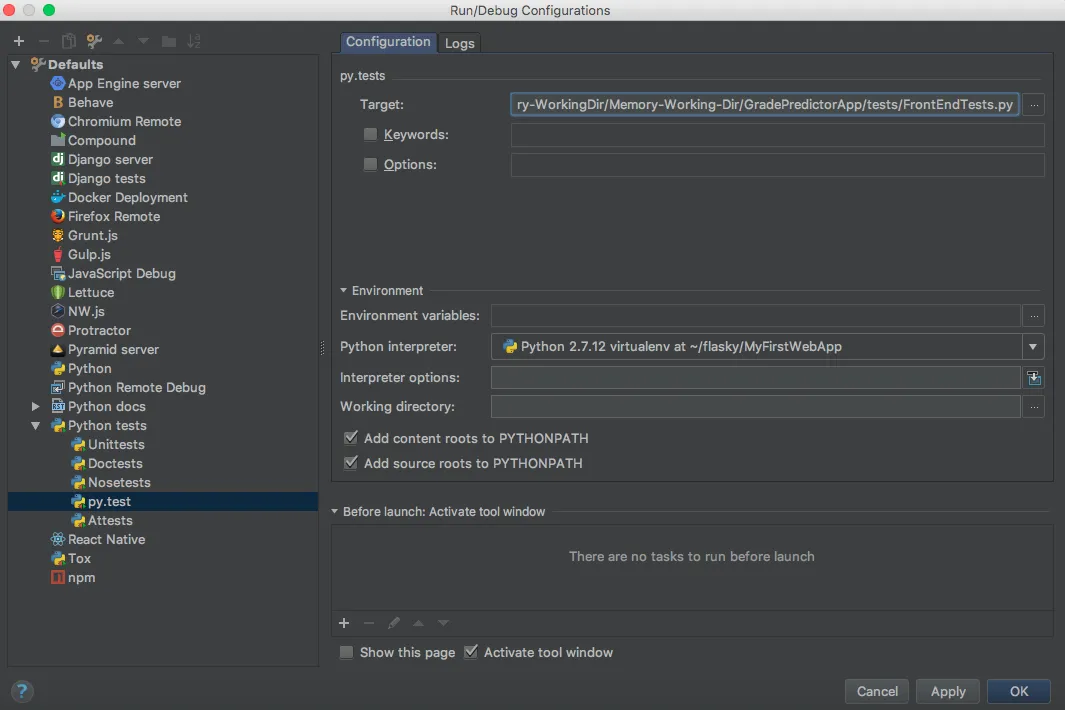This screenshot has height=710, width=1065.
Task: Uncheck Add content roots to PYTHONPATH
Action: point(350,438)
